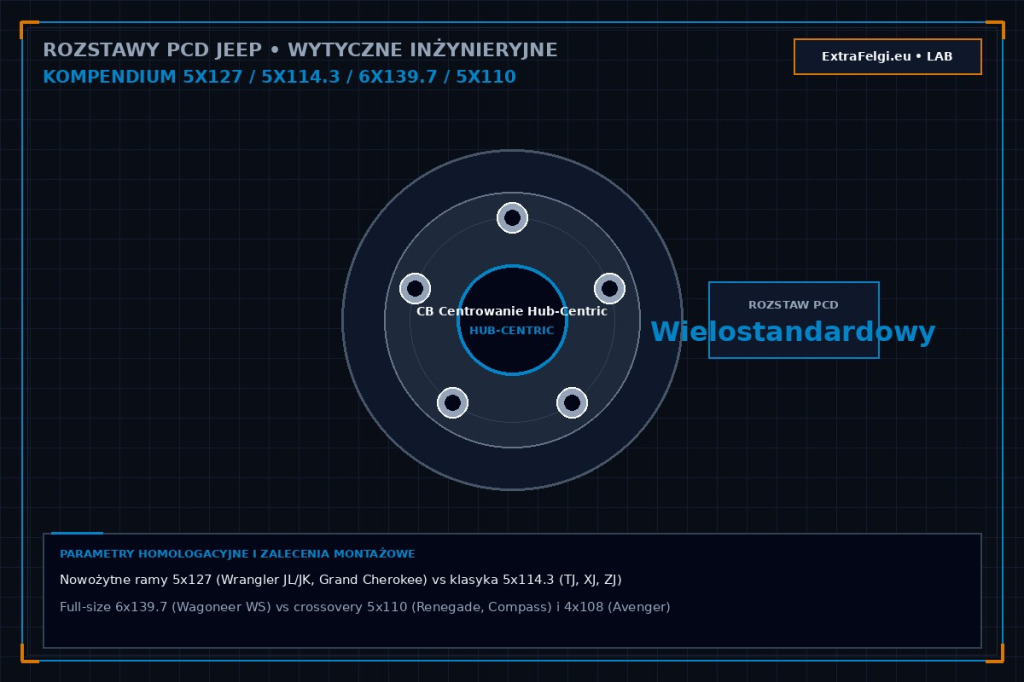Image resolution: width=1024 pixels, height=682 pixels.
Task: Click the top bolt hole of the hub
Action: [512, 218]
